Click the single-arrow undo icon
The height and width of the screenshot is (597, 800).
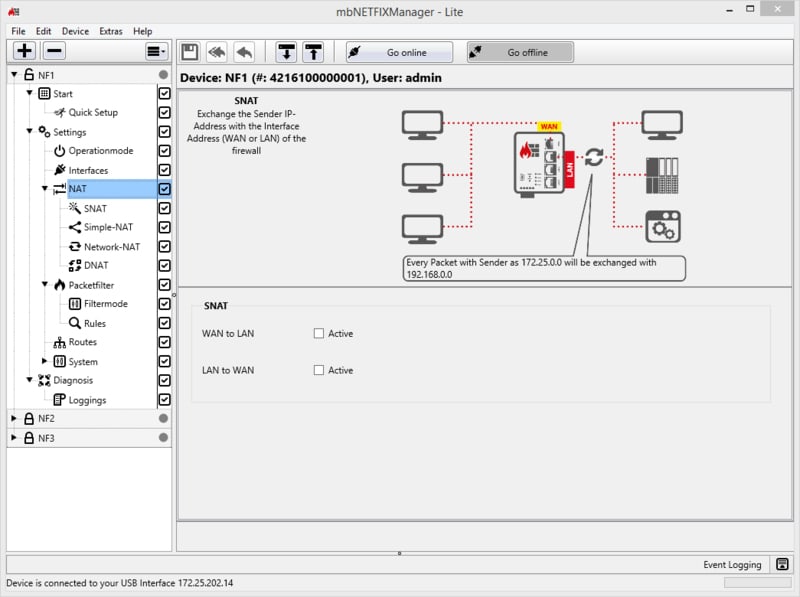coord(244,52)
